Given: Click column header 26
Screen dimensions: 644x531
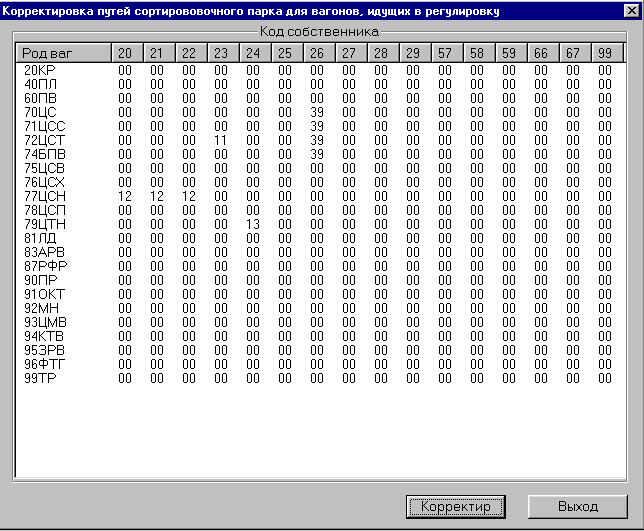Looking at the screenshot, I should tap(320, 53).
